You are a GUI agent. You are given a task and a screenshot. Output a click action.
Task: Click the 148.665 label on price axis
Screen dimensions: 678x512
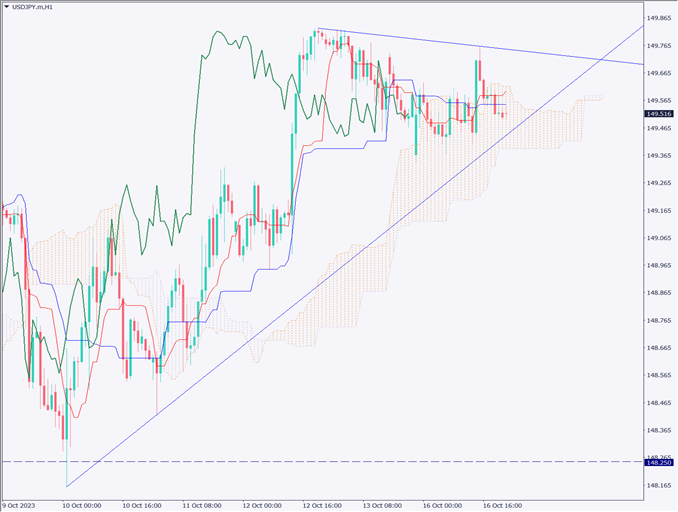click(x=658, y=347)
